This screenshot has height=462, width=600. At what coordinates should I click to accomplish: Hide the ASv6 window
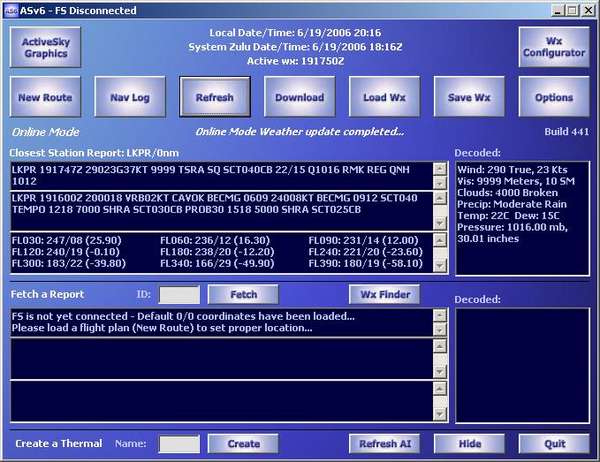coord(470,444)
